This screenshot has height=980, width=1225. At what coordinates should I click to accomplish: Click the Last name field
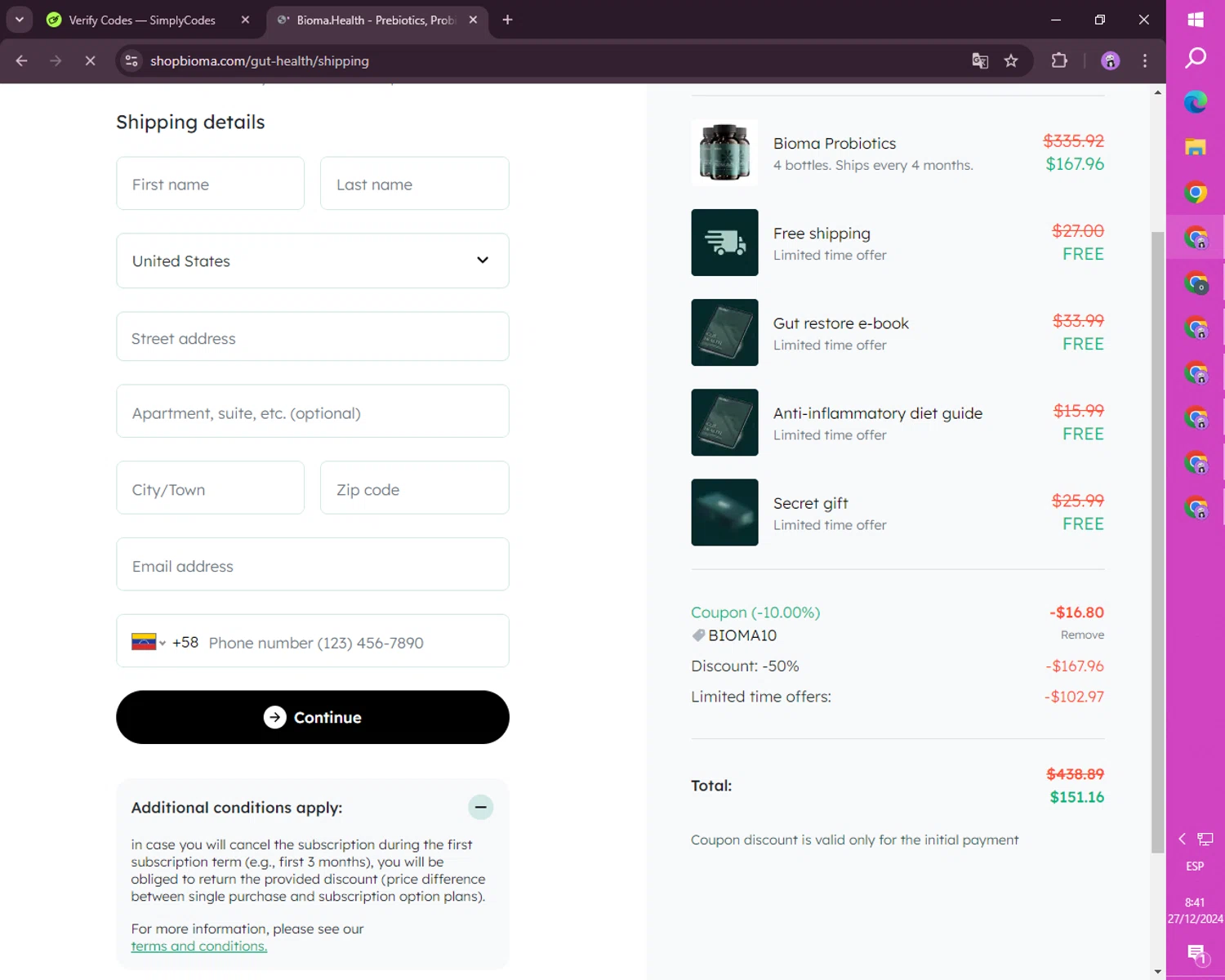click(414, 184)
